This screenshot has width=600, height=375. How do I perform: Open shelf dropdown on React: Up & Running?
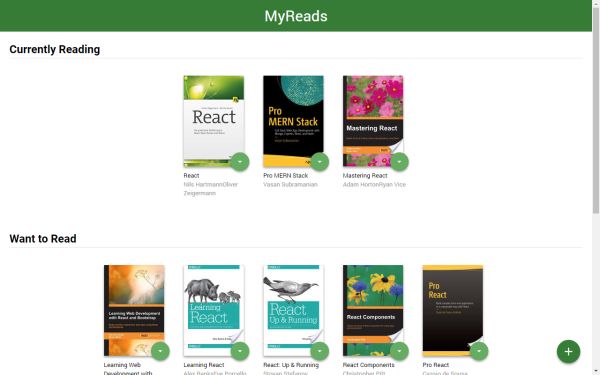tap(320, 351)
